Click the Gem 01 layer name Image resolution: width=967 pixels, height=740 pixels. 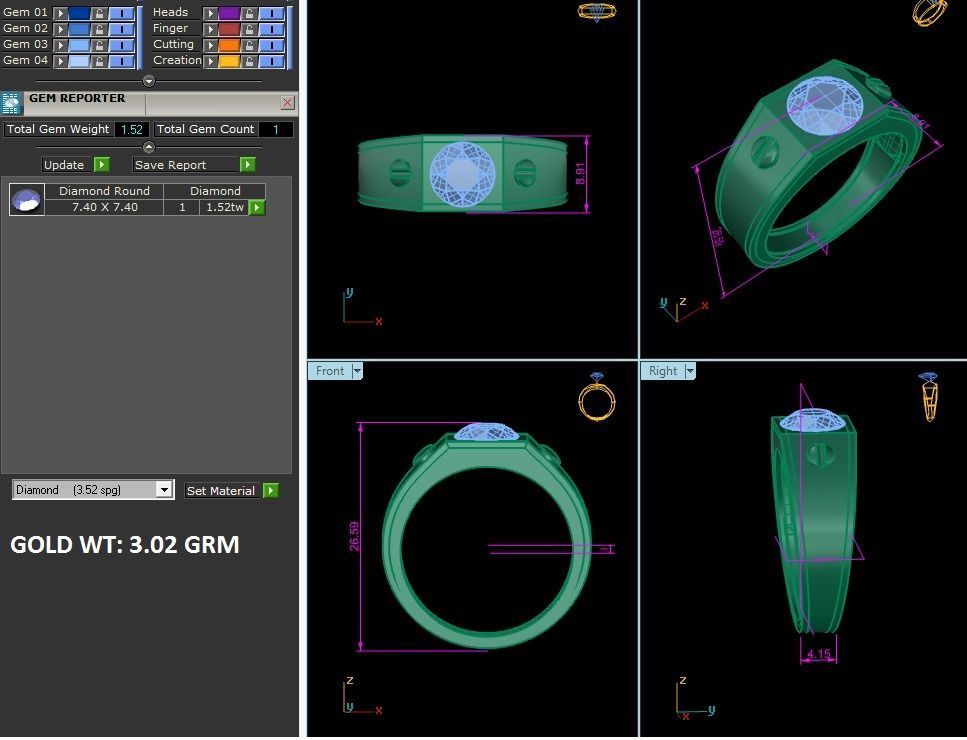tap(25, 12)
